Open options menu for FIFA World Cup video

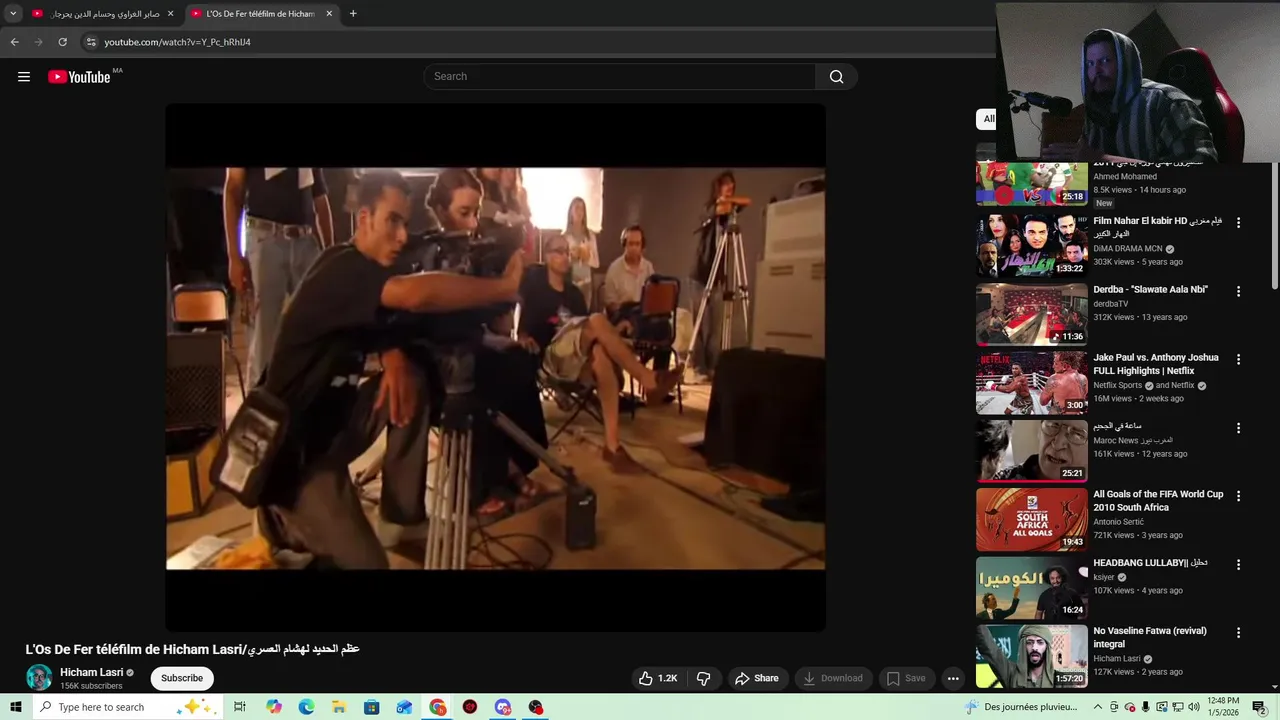point(1238,496)
